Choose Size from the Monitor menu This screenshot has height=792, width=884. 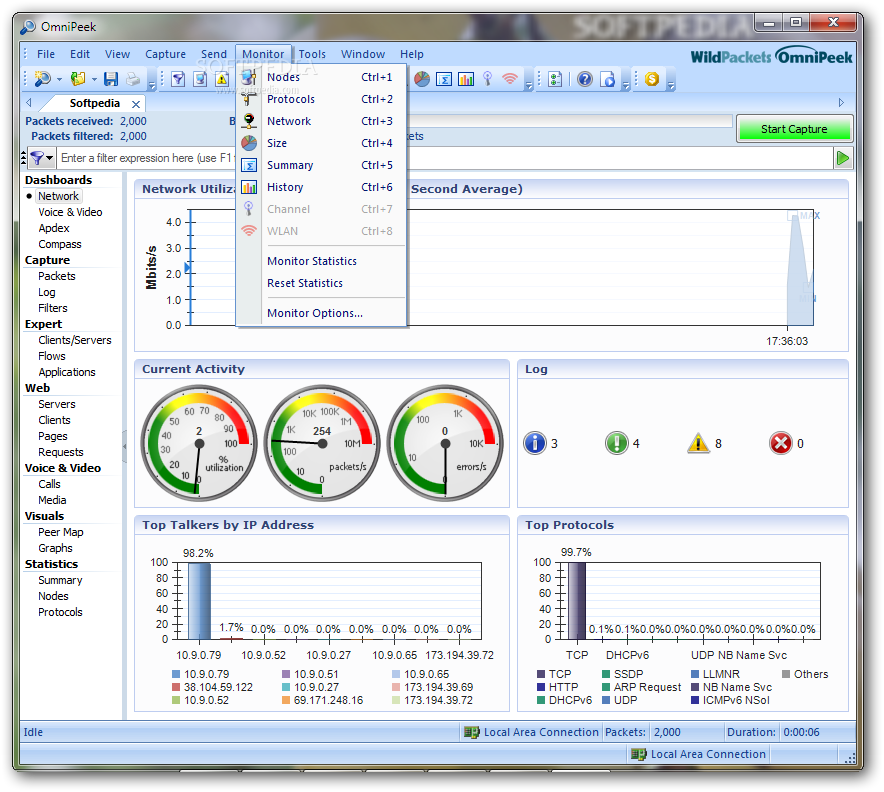(x=321, y=143)
